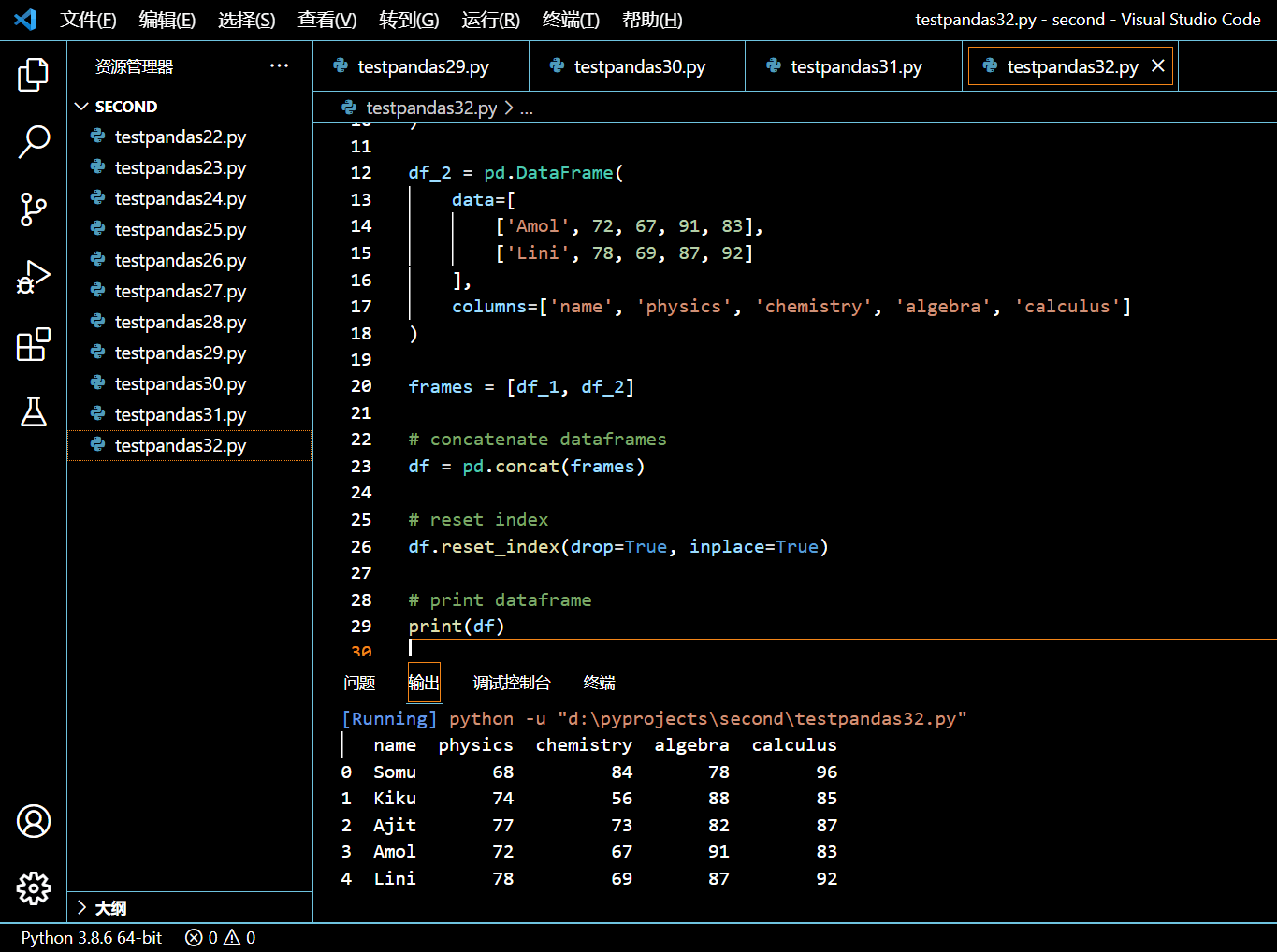Open the Manage gear icon

click(x=34, y=888)
